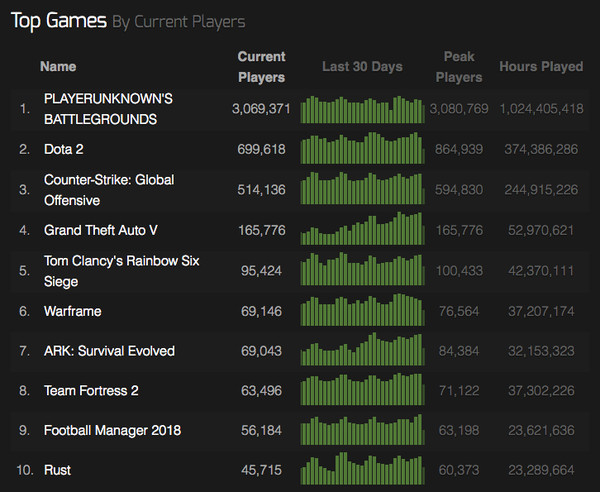Click Grand Theft Auto V 30-day chart
The height and width of the screenshot is (492, 600).
point(362,228)
